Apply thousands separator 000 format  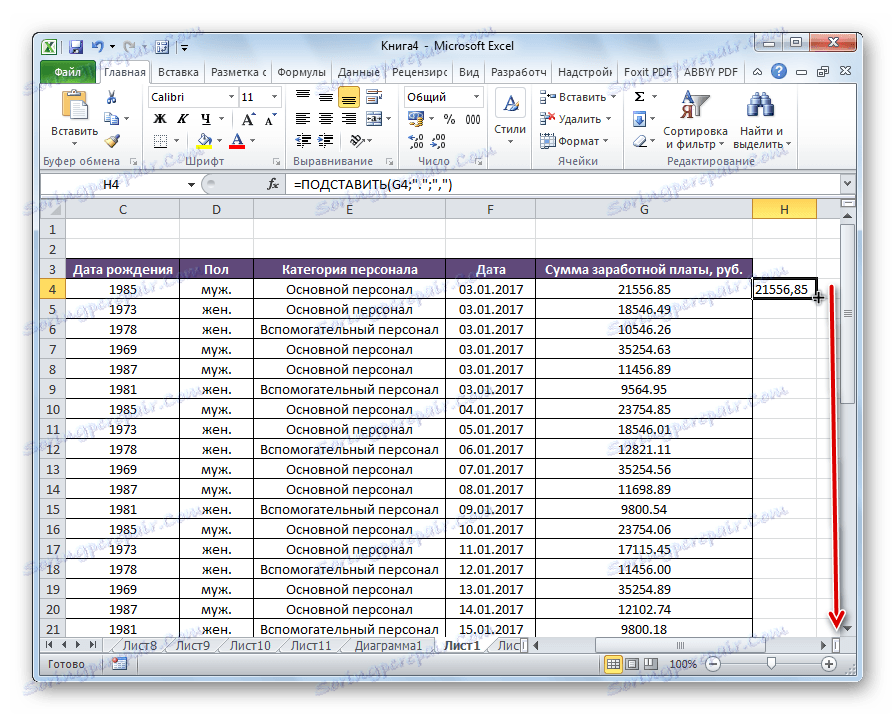point(473,119)
